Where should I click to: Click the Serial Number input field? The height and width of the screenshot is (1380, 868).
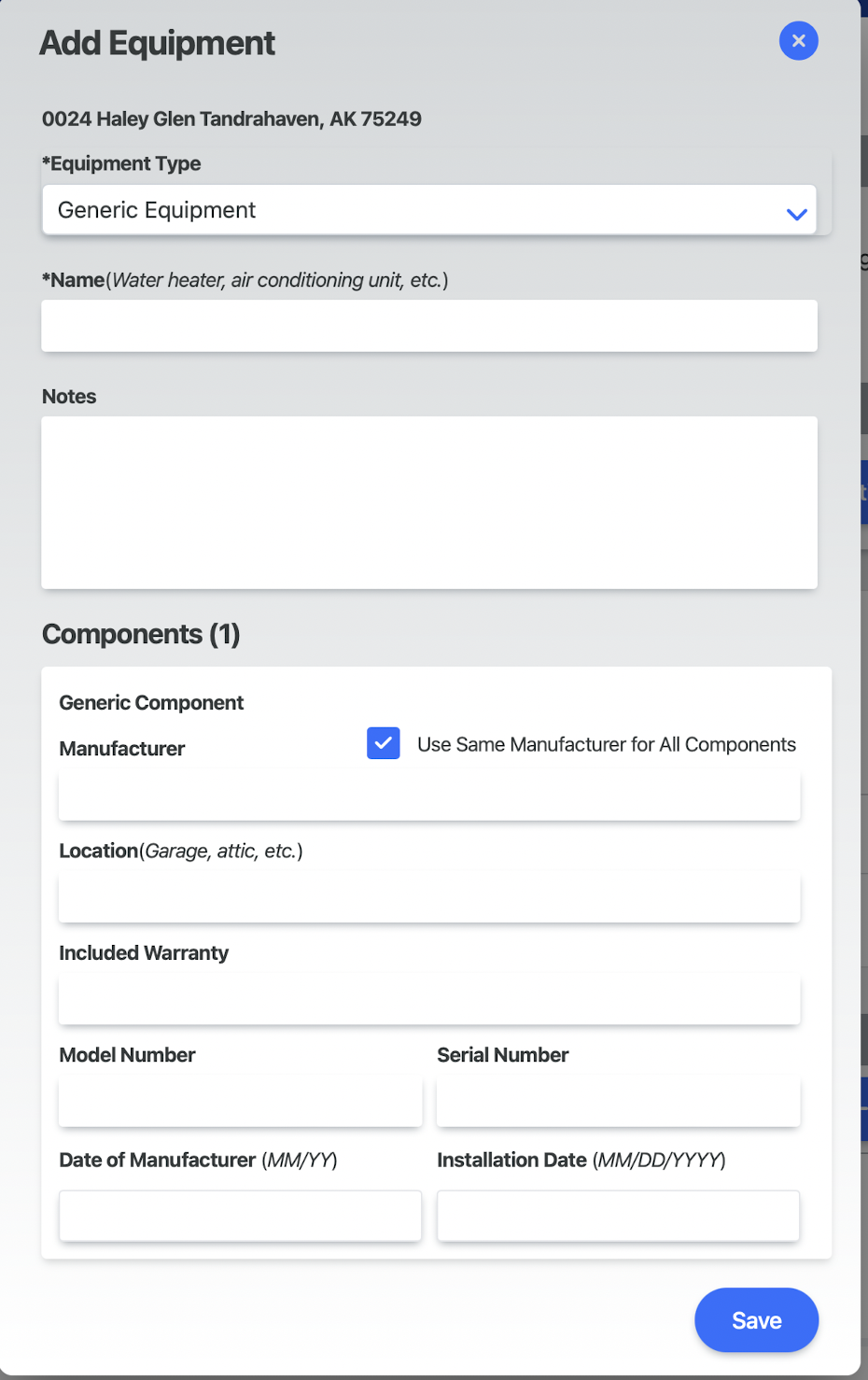(x=618, y=1101)
